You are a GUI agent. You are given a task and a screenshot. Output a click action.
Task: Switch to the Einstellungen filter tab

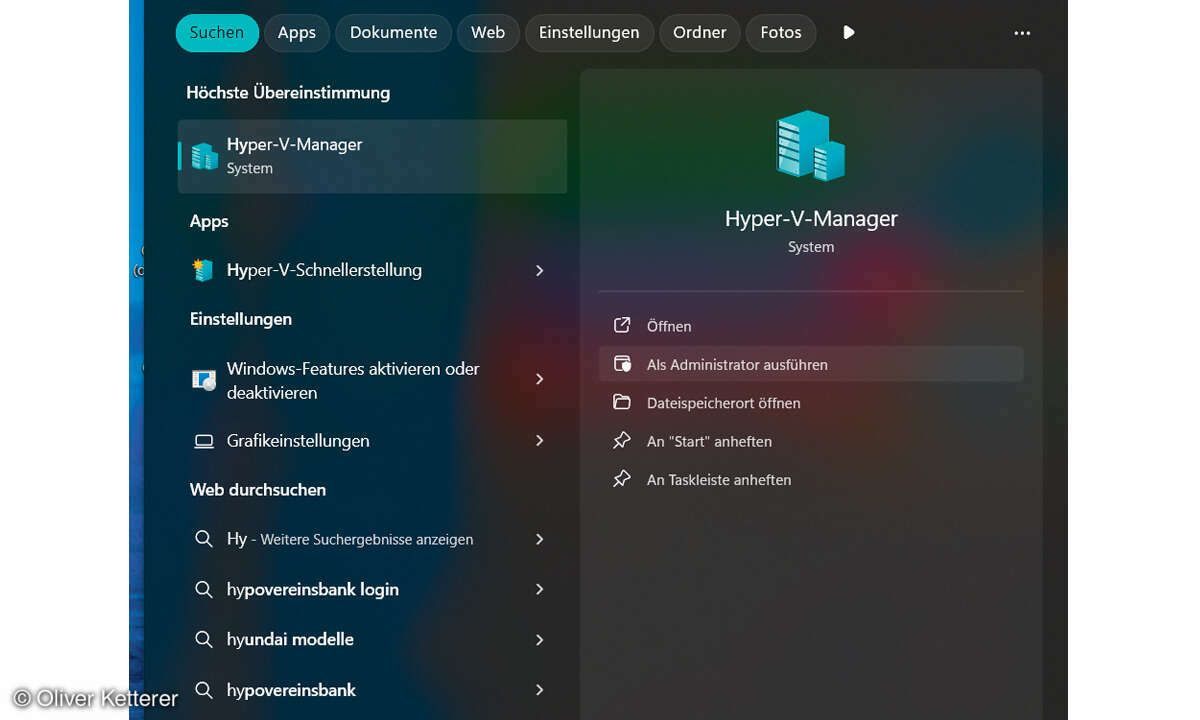point(589,33)
